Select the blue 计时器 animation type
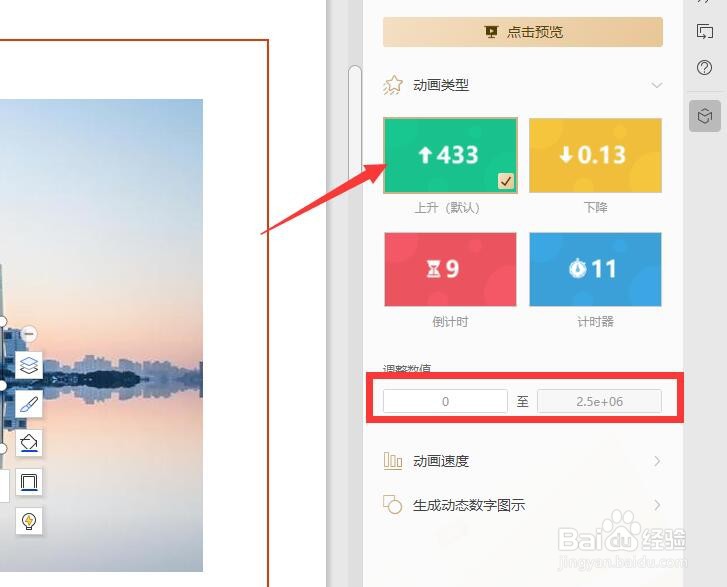Image resolution: width=727 pixels, height=587 pixels. click(x=595, y=269)
